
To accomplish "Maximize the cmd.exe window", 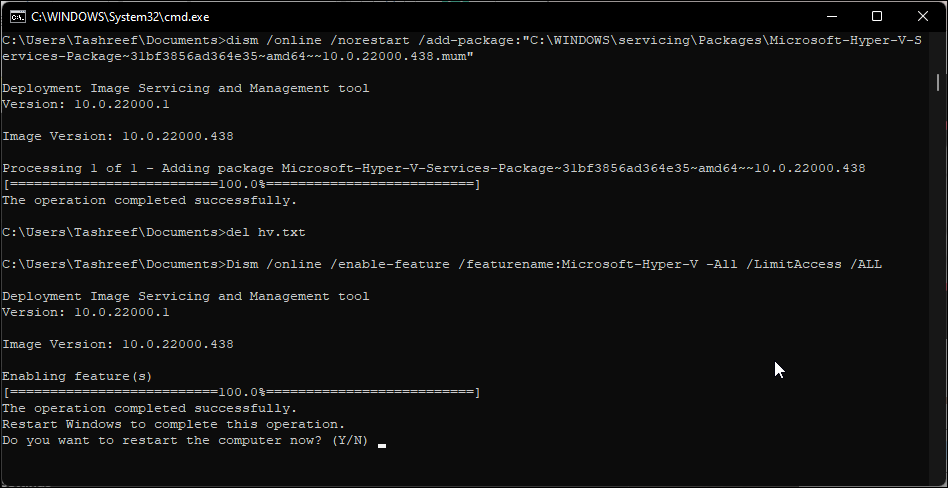I will click(877, 16).
